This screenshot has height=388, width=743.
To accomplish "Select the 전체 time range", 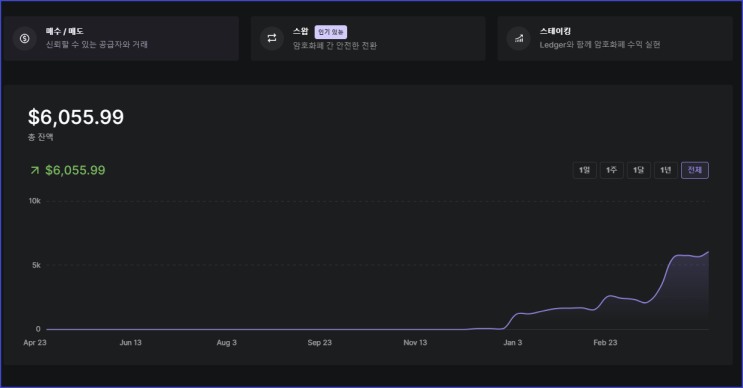I will coord(695,170).
